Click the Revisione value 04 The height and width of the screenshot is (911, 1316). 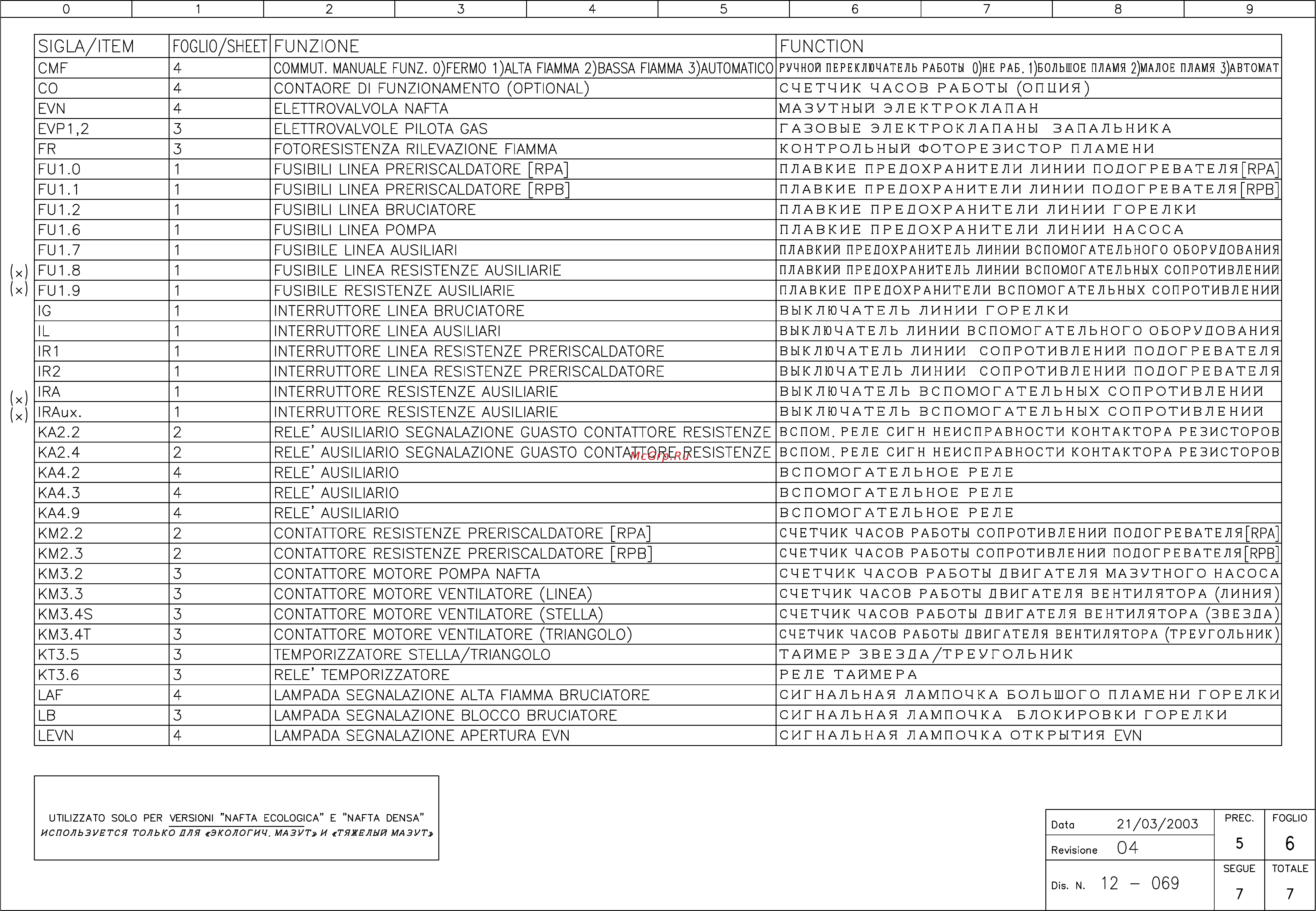tap(1127, 848)
